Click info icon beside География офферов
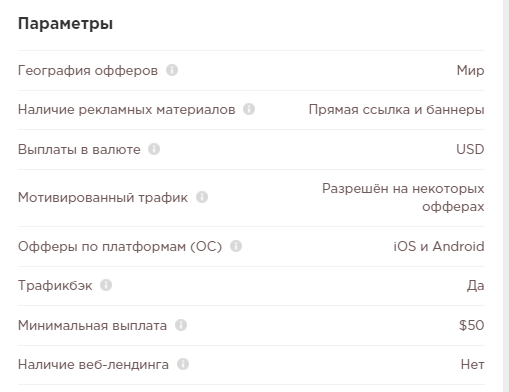This screenshot has height=392, width=509. click(x=172, y=70)
